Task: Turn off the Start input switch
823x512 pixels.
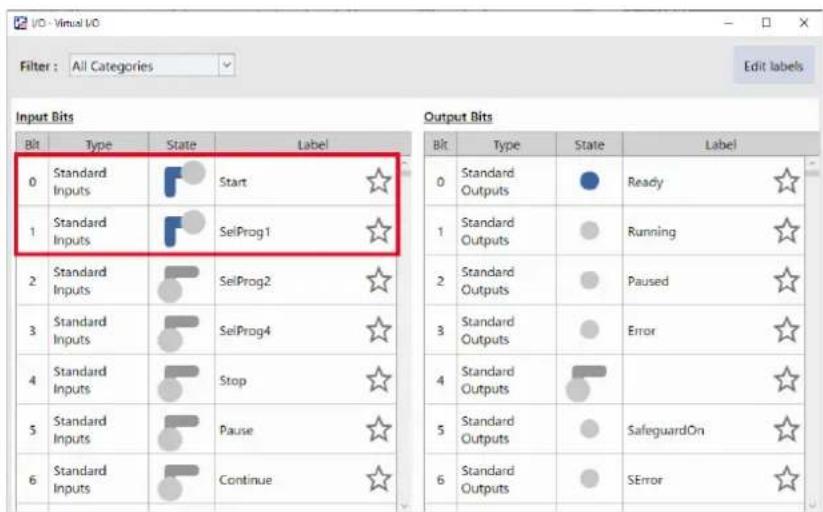Action: pyautogui.click(x=184, y=179)
